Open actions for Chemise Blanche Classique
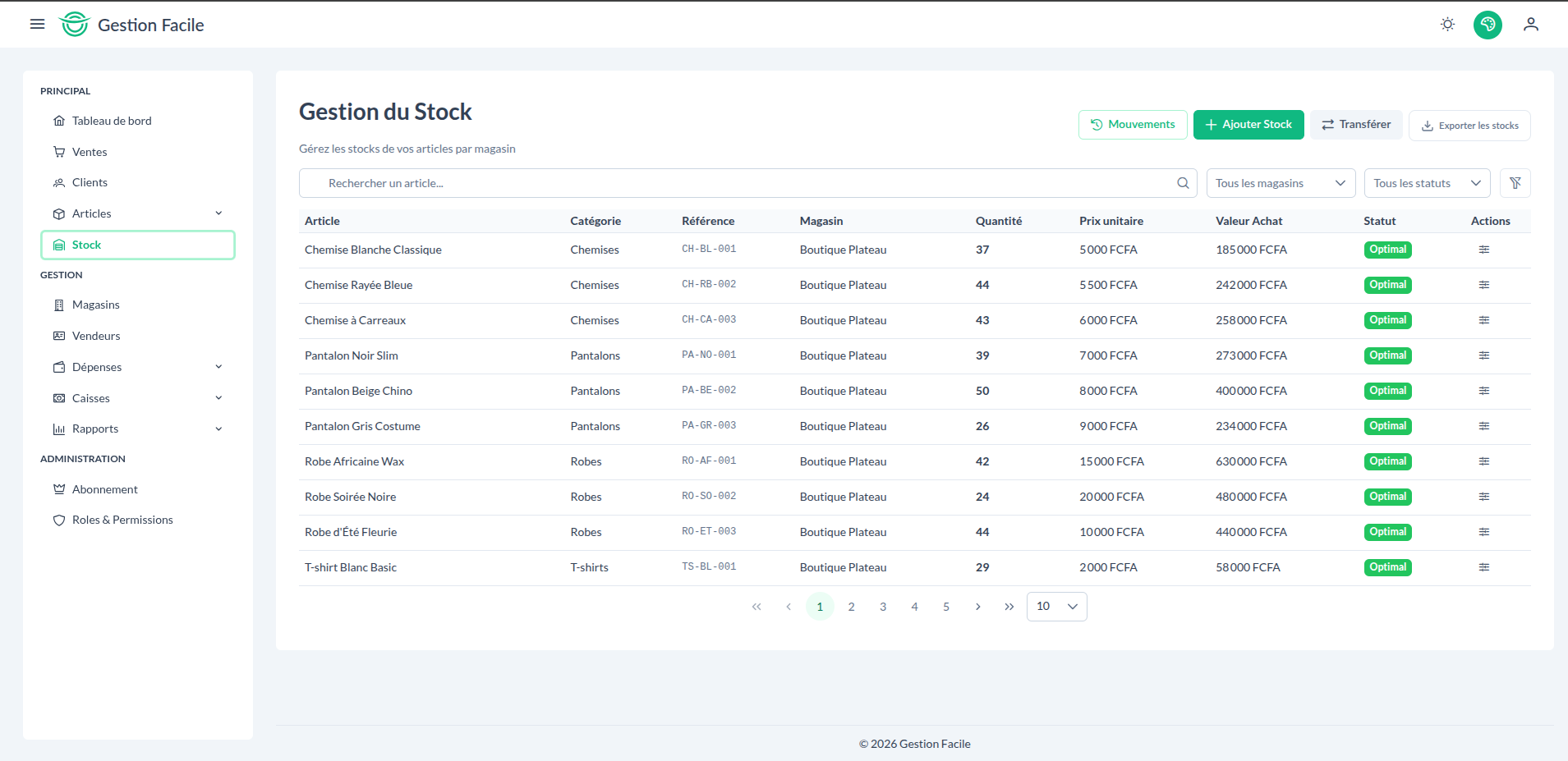 click(x=1483, y=250)
